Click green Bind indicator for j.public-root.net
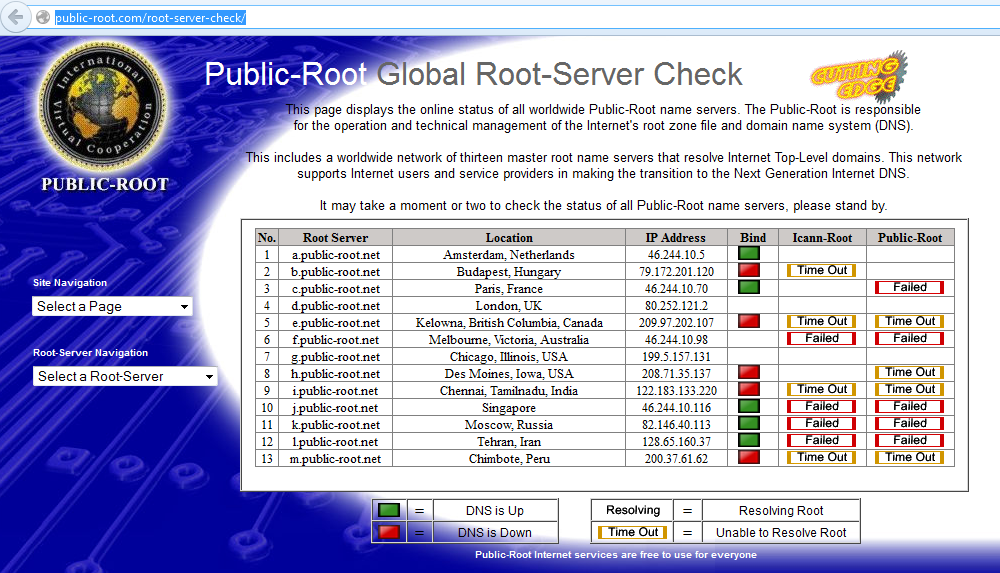This screenshot has height=573, width=1000. [x=749, y=406]
